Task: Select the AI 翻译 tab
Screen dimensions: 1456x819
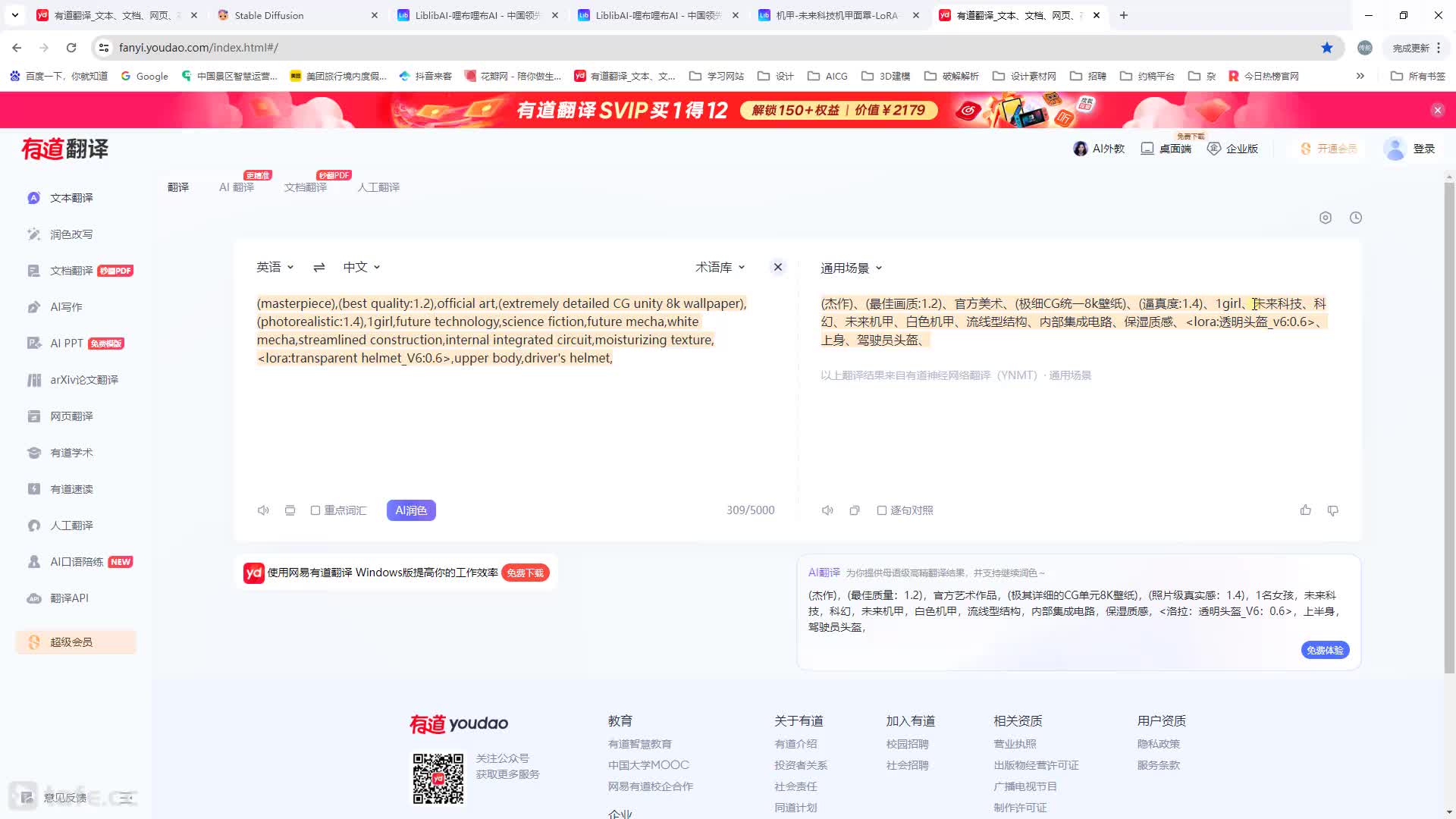Action: (237, 187)
